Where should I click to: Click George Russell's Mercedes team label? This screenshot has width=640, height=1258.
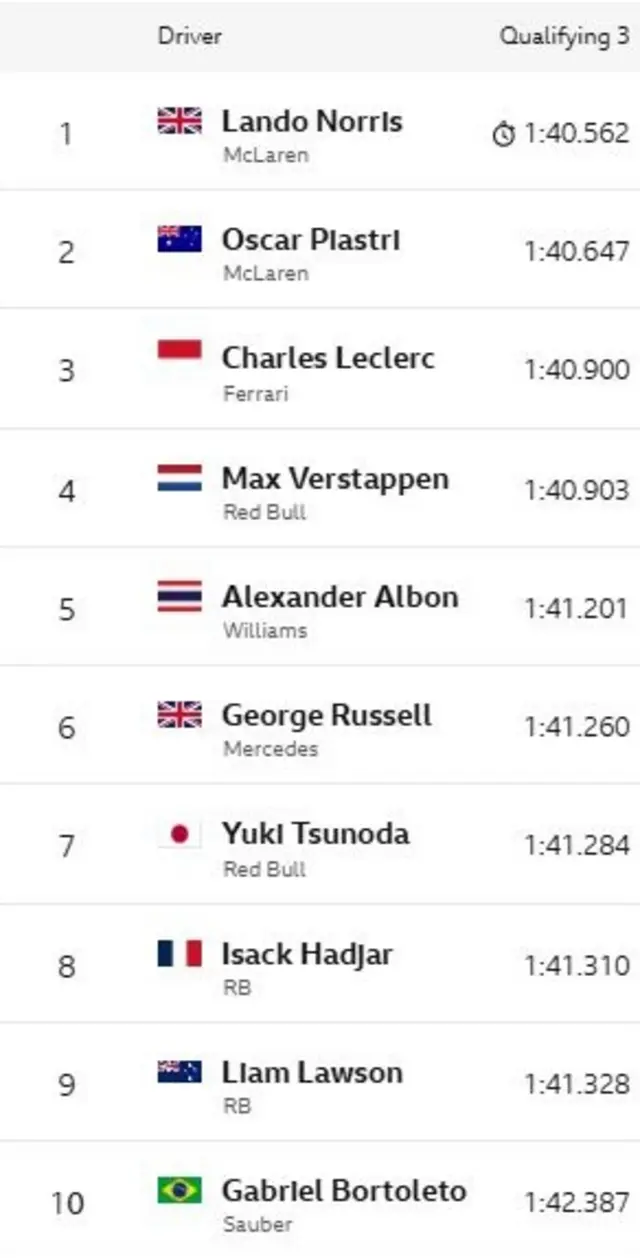point(271,749)
